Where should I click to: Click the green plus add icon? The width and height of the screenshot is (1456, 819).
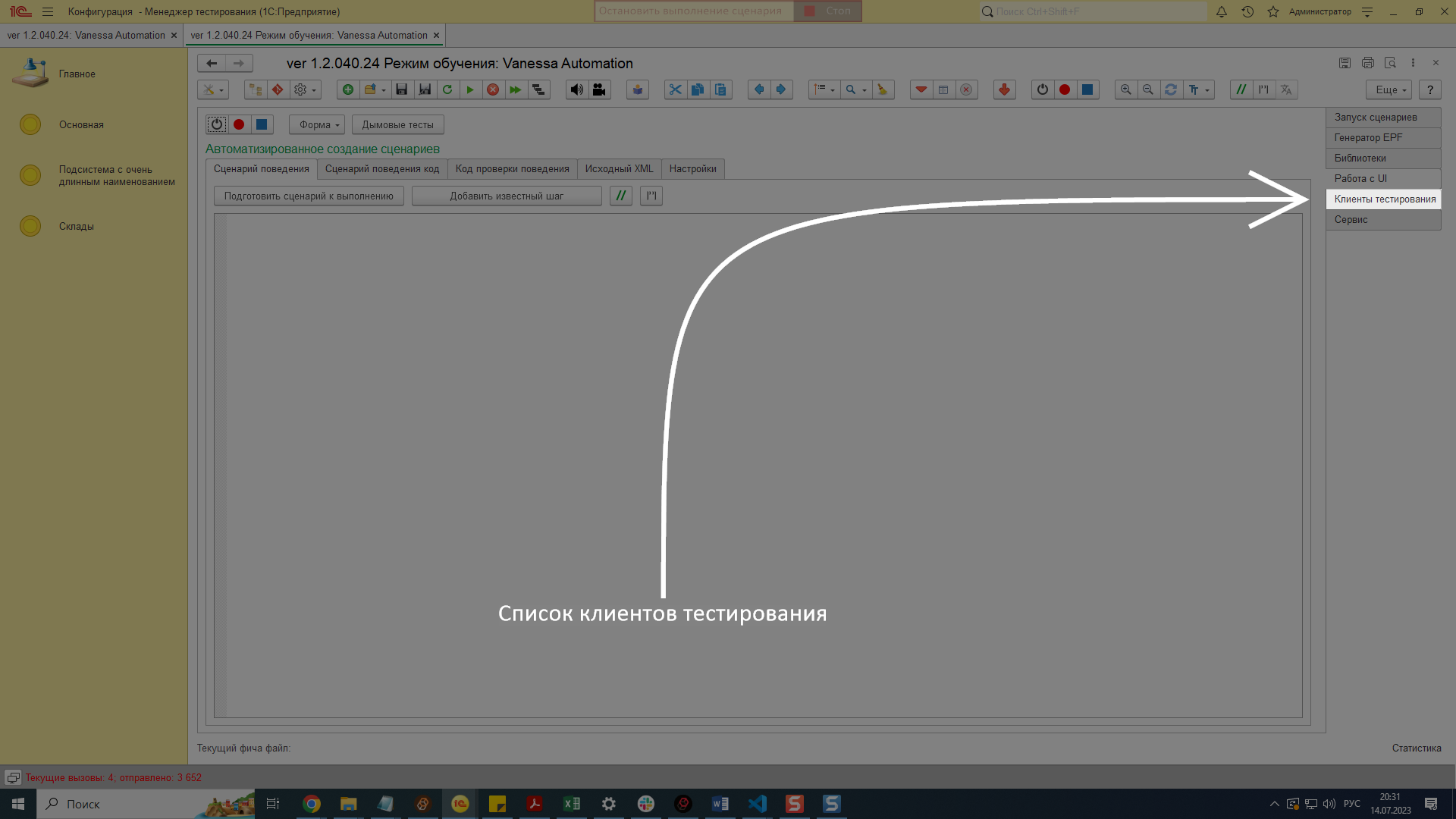coord(348,89)
